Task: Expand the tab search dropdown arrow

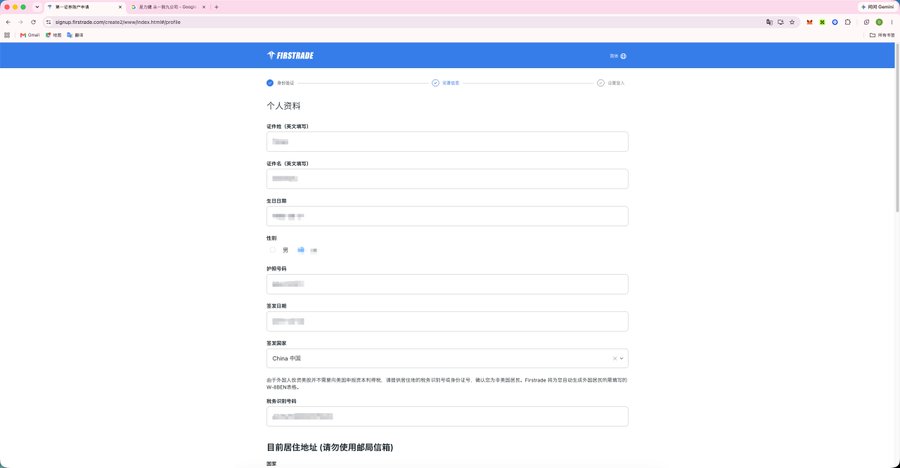Action: pos(37,7)
